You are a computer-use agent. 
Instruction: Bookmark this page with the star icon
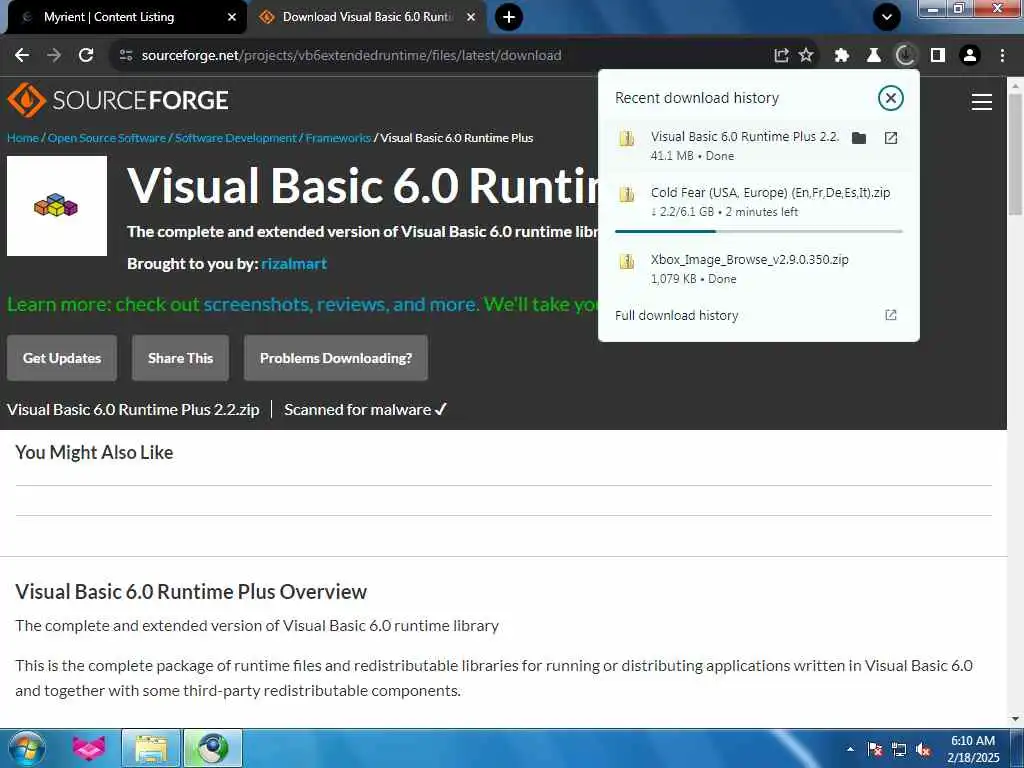click(807, 56)
